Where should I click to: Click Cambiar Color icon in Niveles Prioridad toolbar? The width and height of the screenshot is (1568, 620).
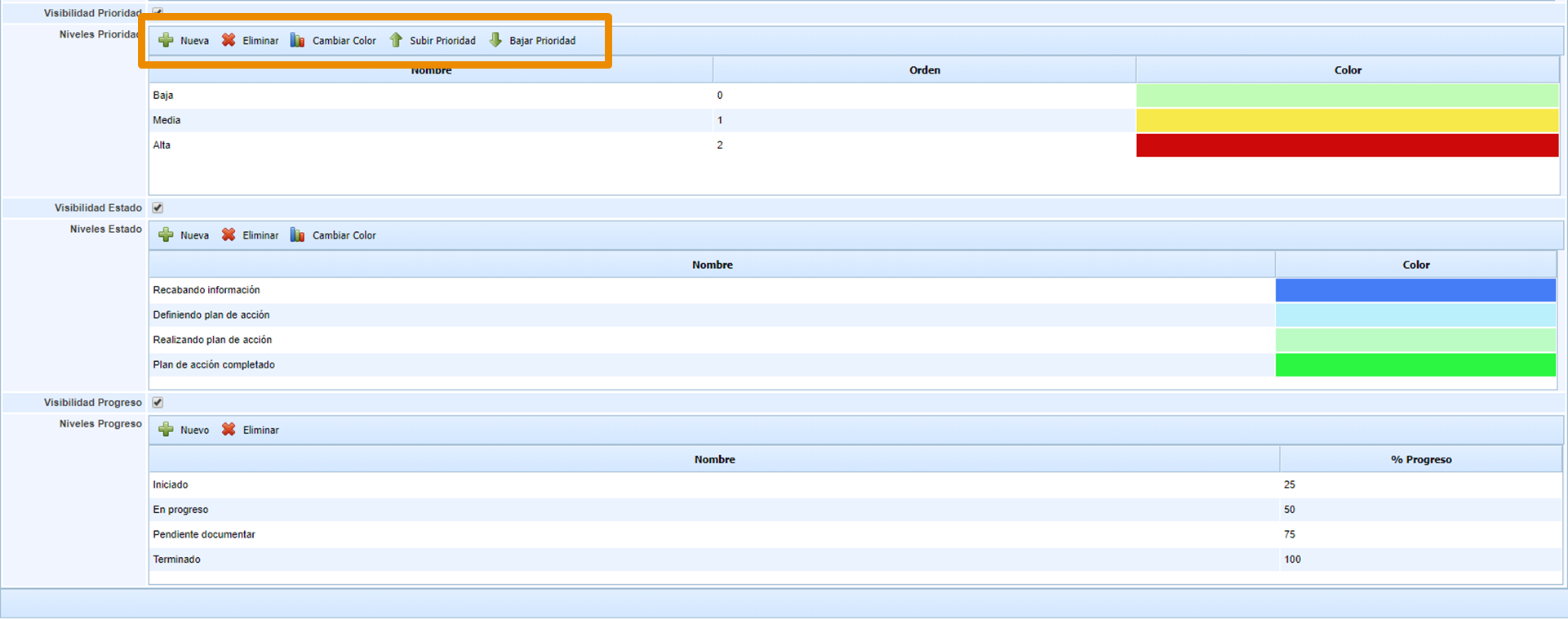pyautogui.click(x=298, y=40)
